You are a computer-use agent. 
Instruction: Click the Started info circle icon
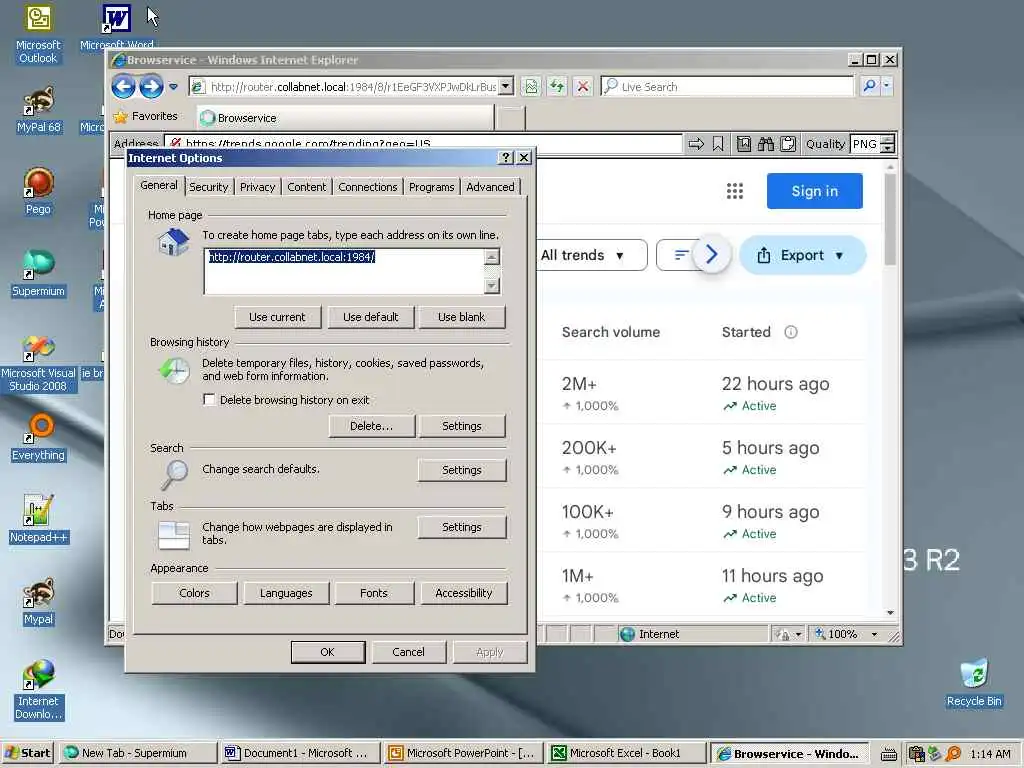(x=790, y=332)
